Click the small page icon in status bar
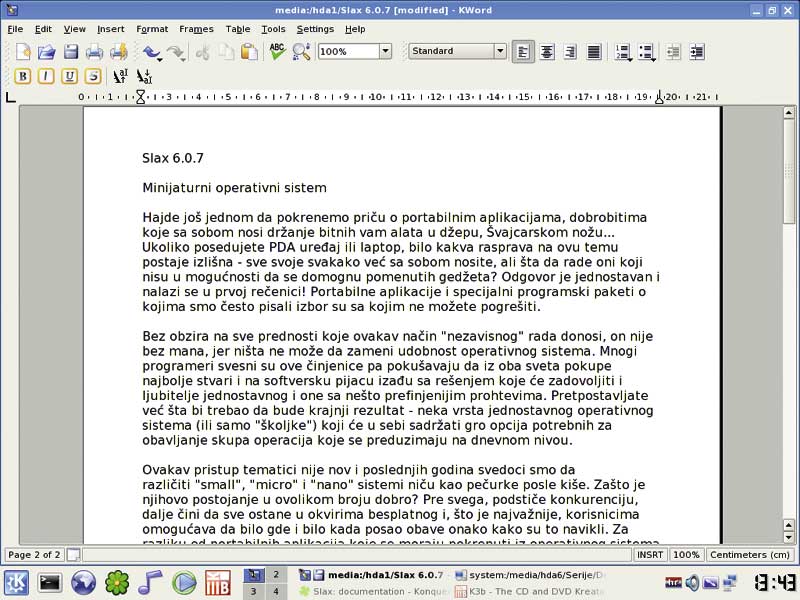This screenshot has width=800, height=600. tap(73, 554)
